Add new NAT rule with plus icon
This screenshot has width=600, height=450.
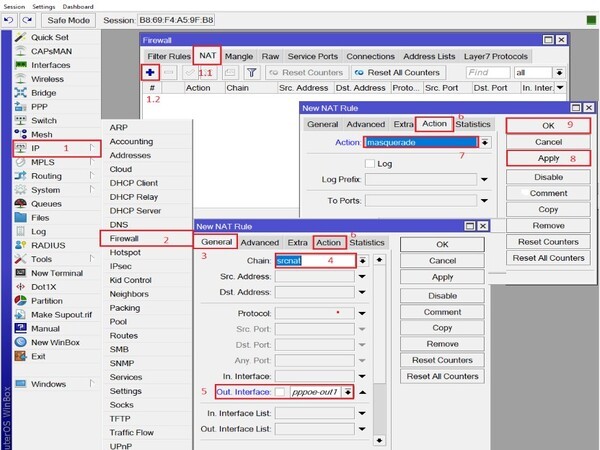pos(150,72)
